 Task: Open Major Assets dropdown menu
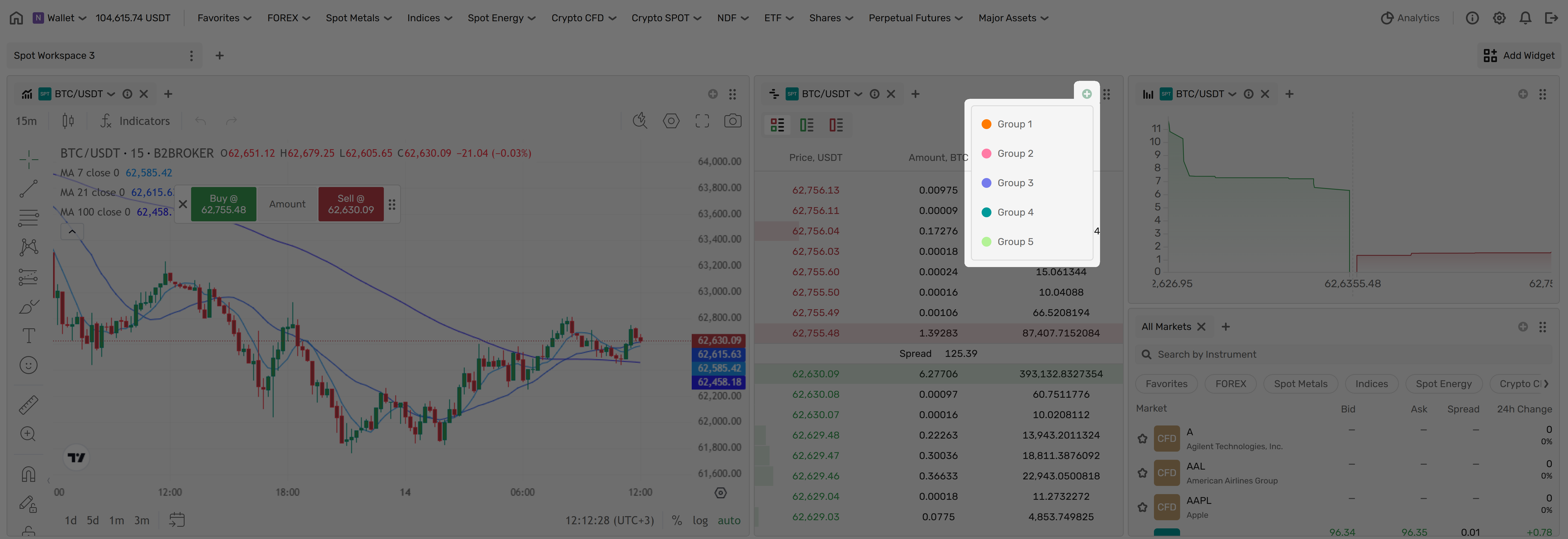(x=1013, y=18)
